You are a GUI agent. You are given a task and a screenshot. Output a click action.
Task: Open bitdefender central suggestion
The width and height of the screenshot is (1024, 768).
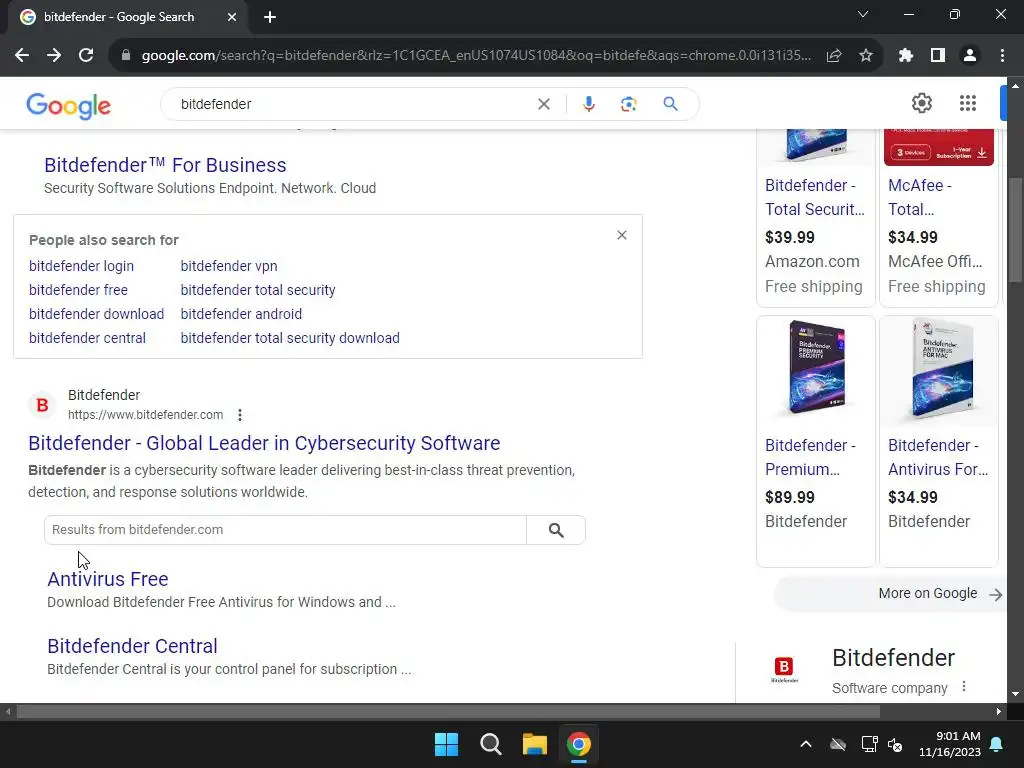(x=88, y=338)
